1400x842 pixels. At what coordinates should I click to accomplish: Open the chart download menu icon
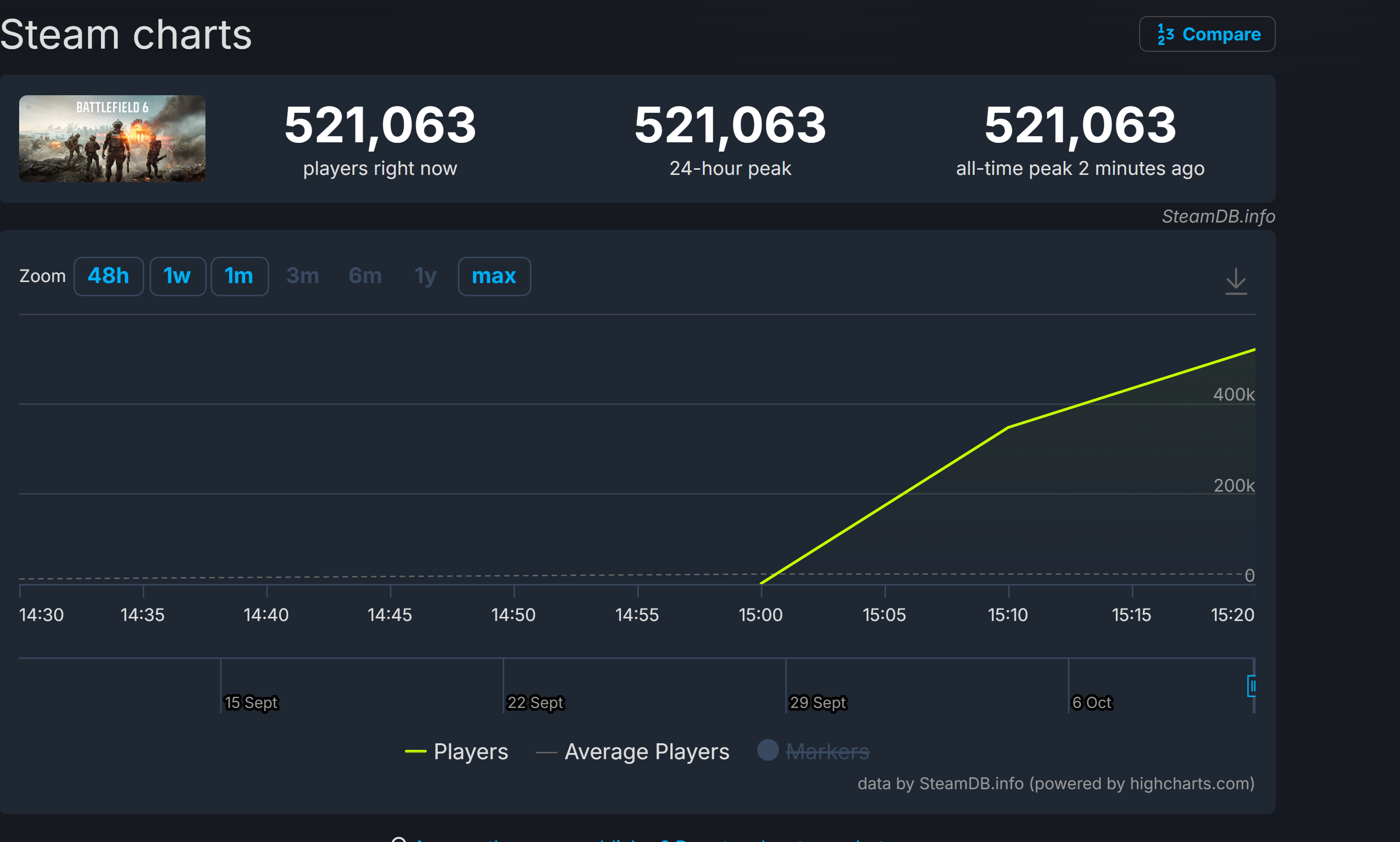coord(1235,281)
